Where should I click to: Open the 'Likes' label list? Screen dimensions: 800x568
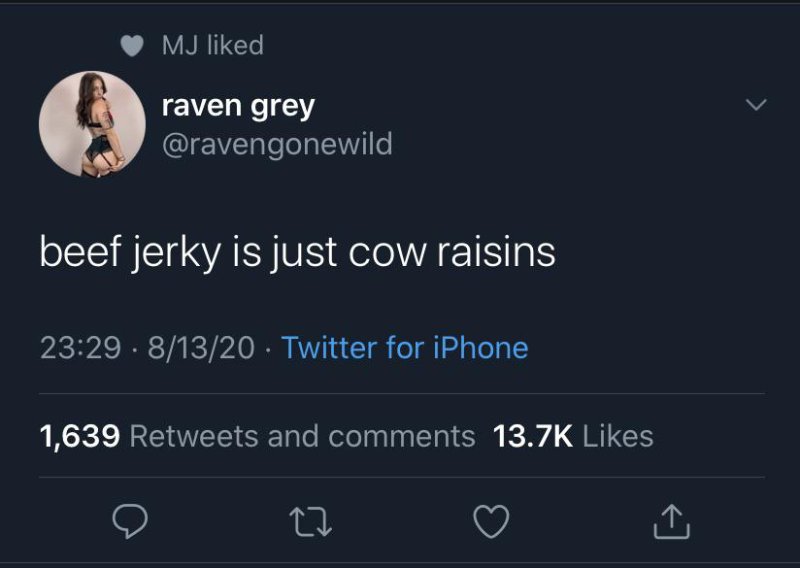[x=617, y=436]
